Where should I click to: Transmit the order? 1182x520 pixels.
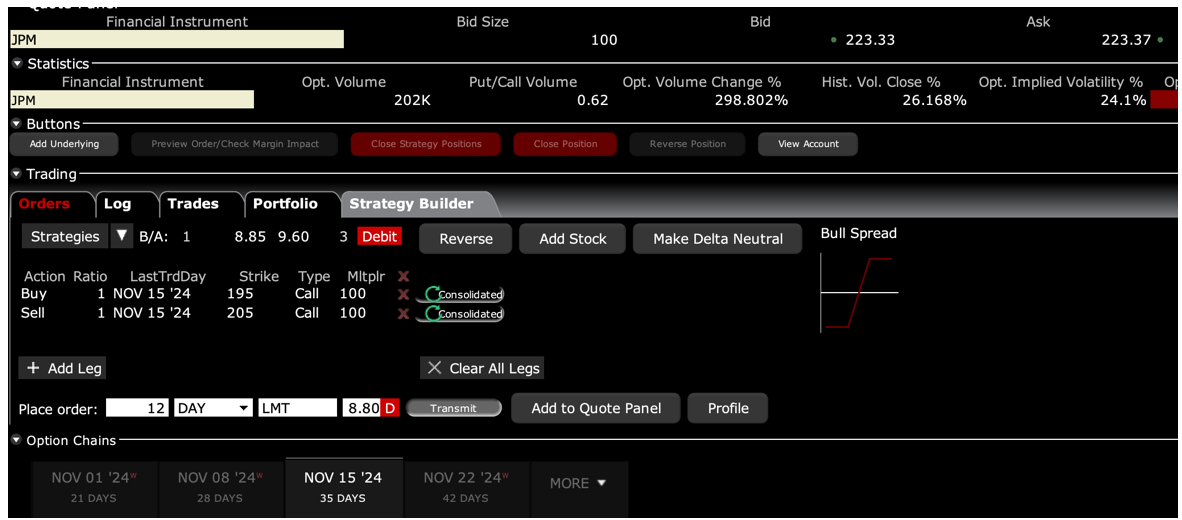tap(454, 408)
